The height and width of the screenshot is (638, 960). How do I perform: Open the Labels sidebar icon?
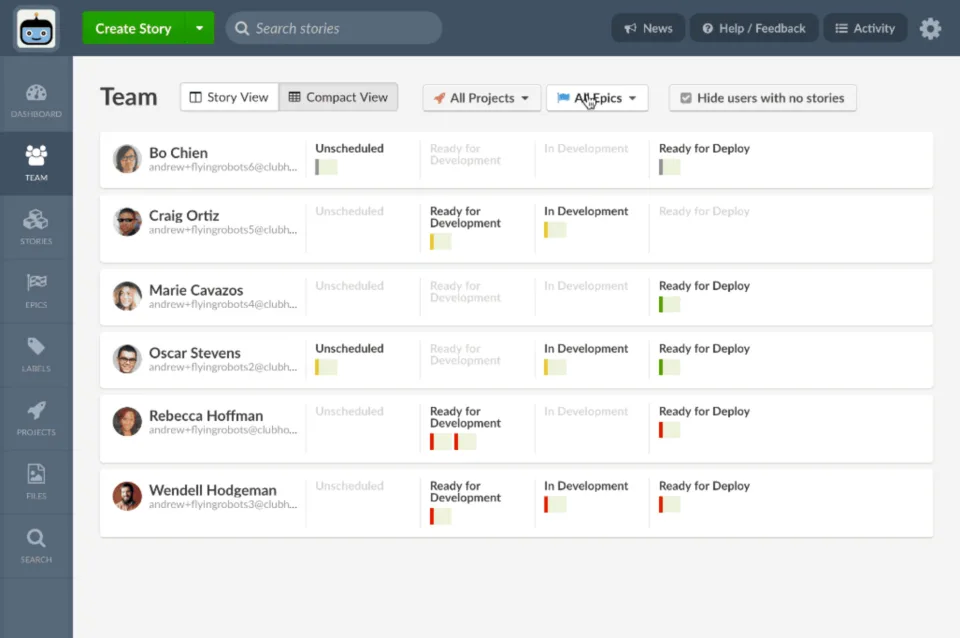click(x=36, y=355)
